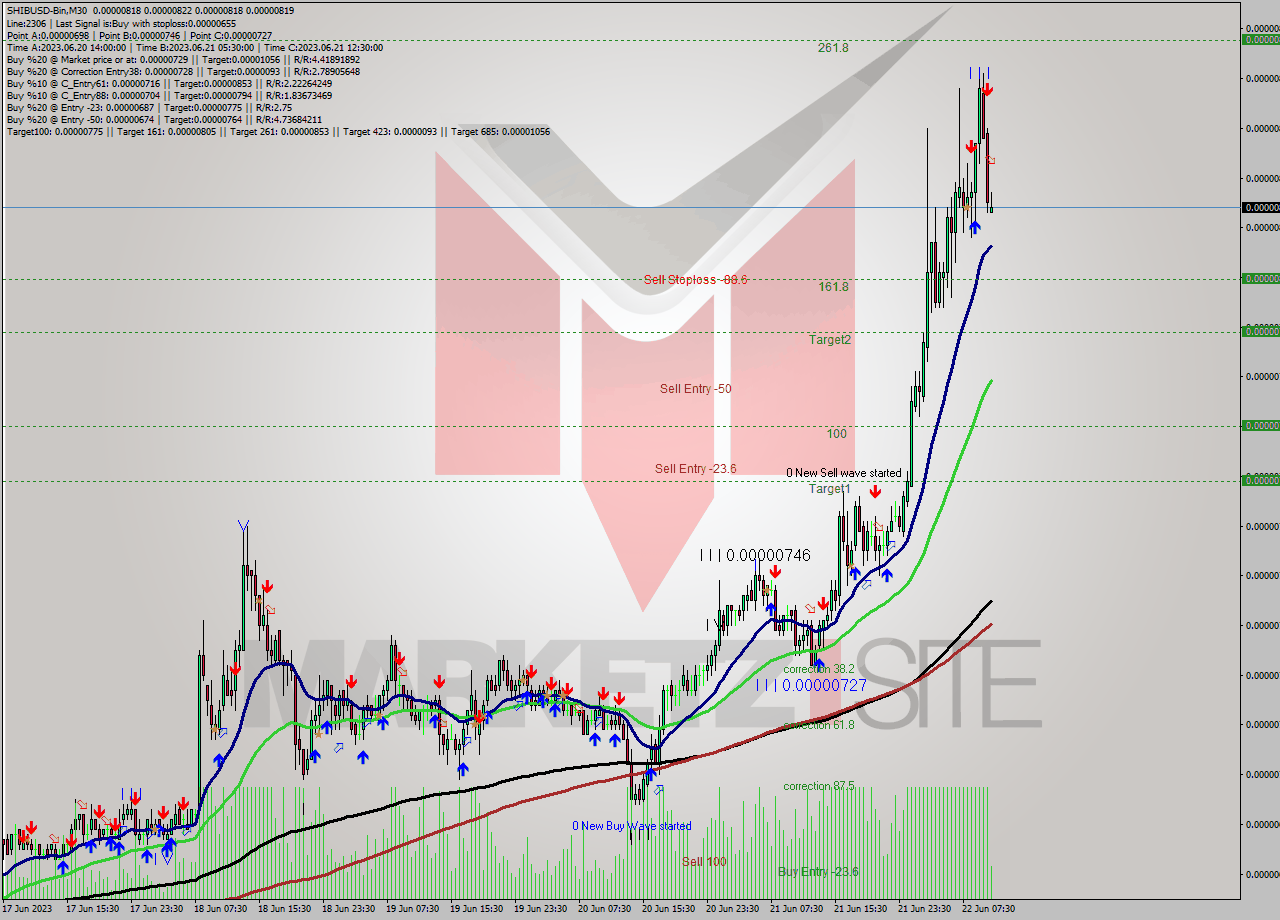Image resolution: width=1280 pixels, height=920 pixels.
Task: Click the '19 Jun 23:30' time axis label
Action: coord(541,909)
